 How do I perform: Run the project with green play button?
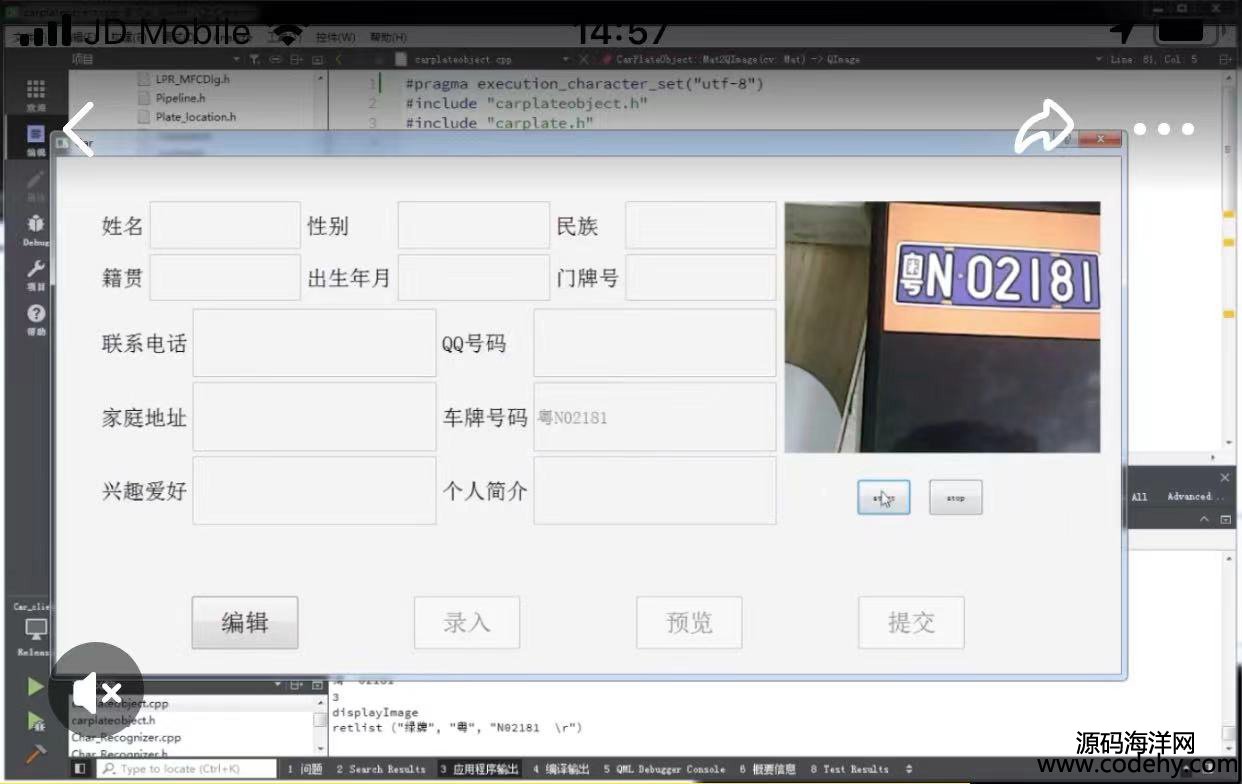point(36,686)
